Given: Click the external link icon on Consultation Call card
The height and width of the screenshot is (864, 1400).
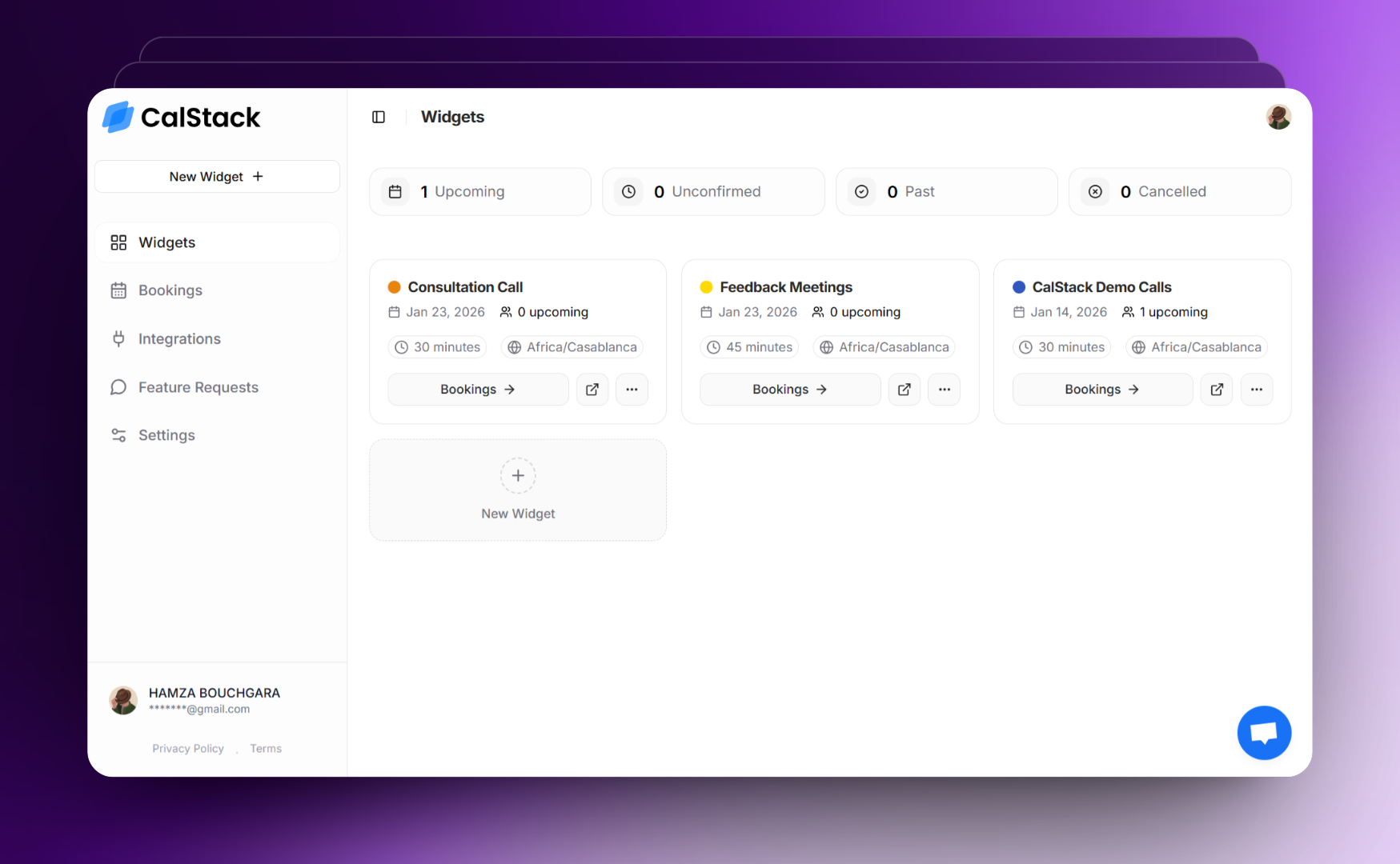Looking at the screenshot, I should click(x=592, y=390).
